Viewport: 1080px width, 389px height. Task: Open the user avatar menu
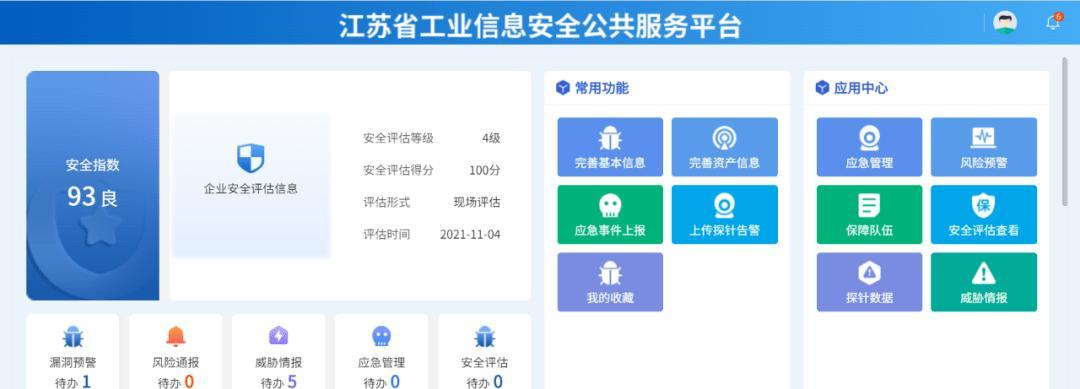click(1005, 22)
